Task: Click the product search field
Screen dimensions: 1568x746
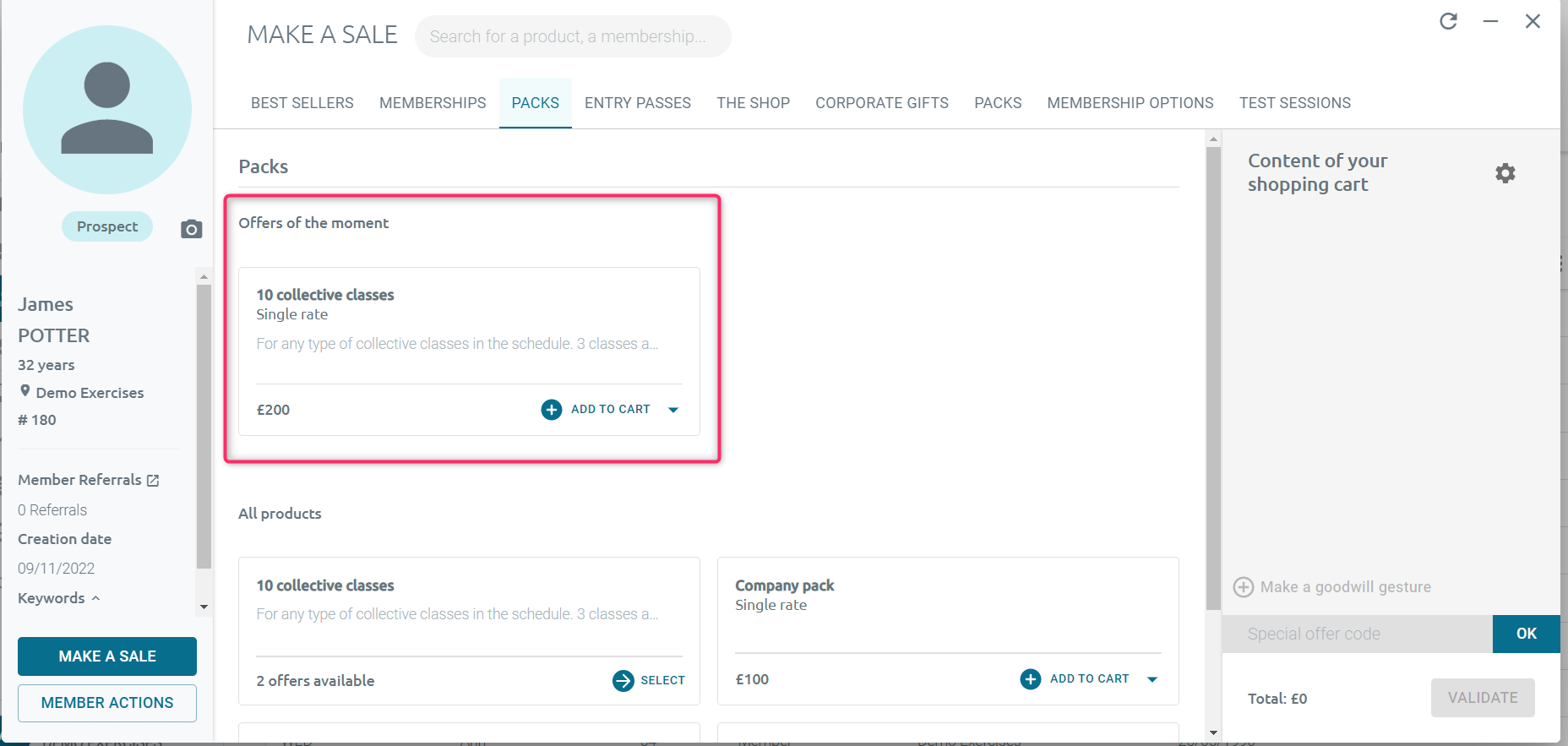Action: pyautogui.click(x=572, y=36)
